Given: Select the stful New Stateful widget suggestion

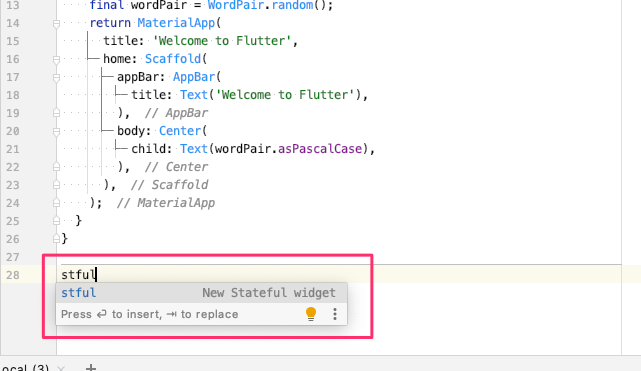Looking at the screenshot, I should [201, 293].
